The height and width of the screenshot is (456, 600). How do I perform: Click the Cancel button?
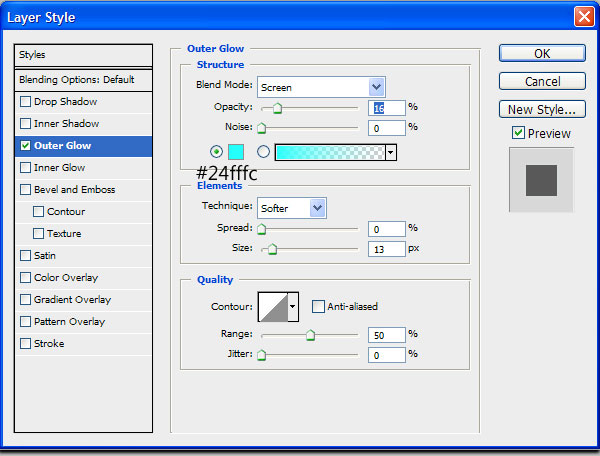(x=542, y=81)
